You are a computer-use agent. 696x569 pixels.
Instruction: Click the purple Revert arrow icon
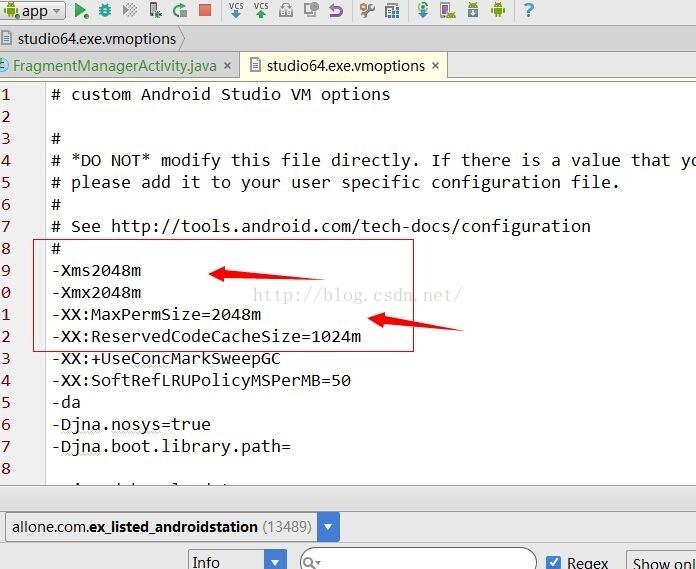[x=336, y=10]
